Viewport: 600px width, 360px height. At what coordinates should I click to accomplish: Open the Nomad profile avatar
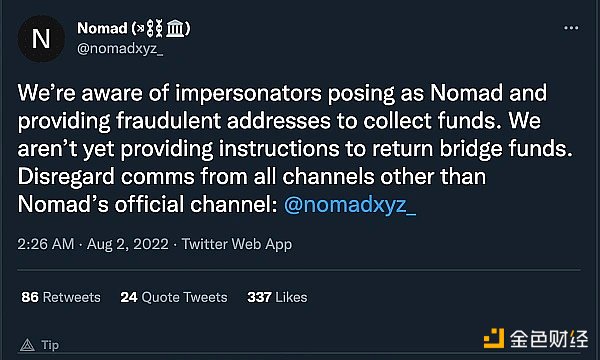41,39
